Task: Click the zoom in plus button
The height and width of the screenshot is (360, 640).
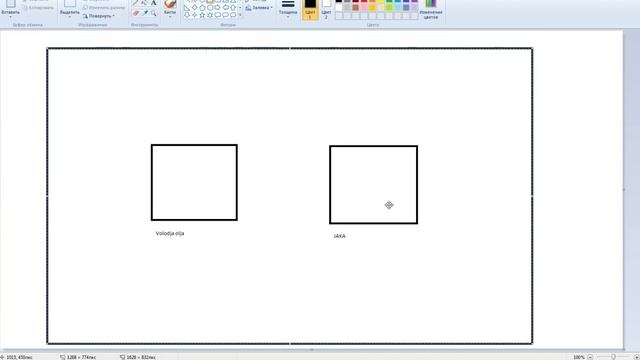Action: click(x=636, y=357)
